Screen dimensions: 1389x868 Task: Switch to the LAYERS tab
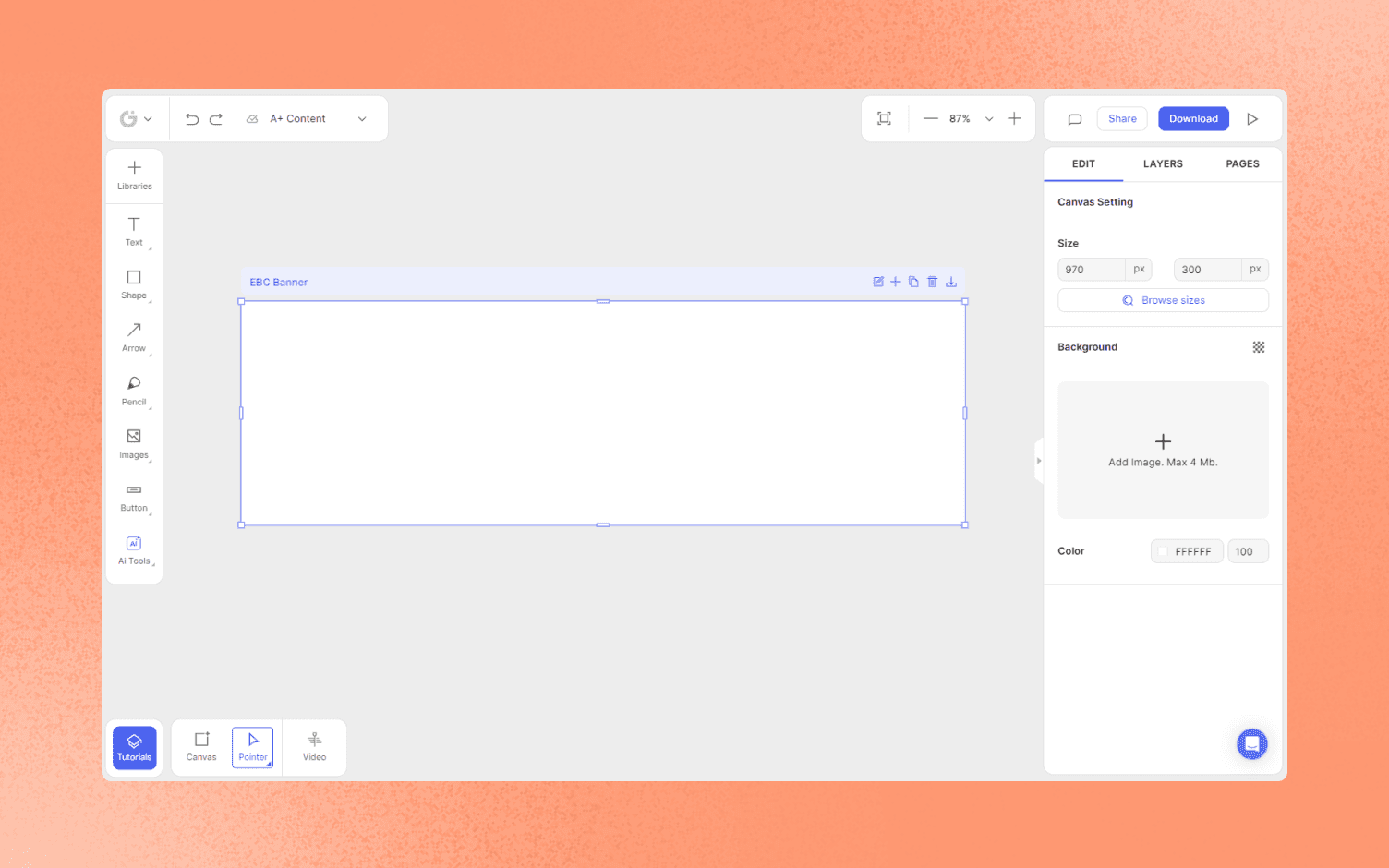tap(1163, 163)
